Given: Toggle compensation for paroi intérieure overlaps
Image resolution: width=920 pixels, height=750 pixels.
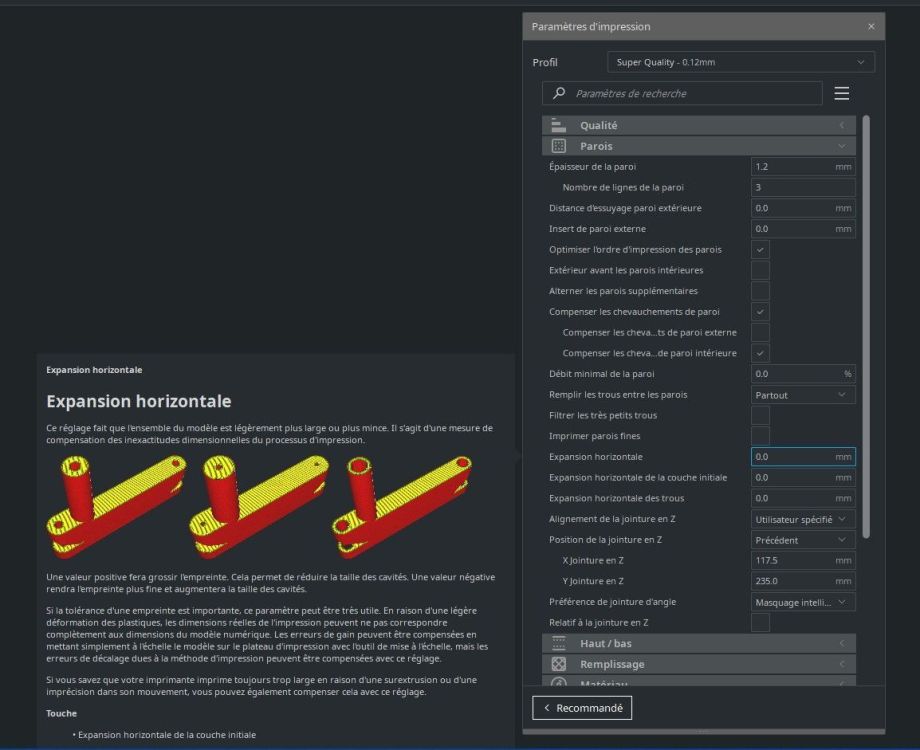Looking at the screenshot, I should [x=760, y=353].
